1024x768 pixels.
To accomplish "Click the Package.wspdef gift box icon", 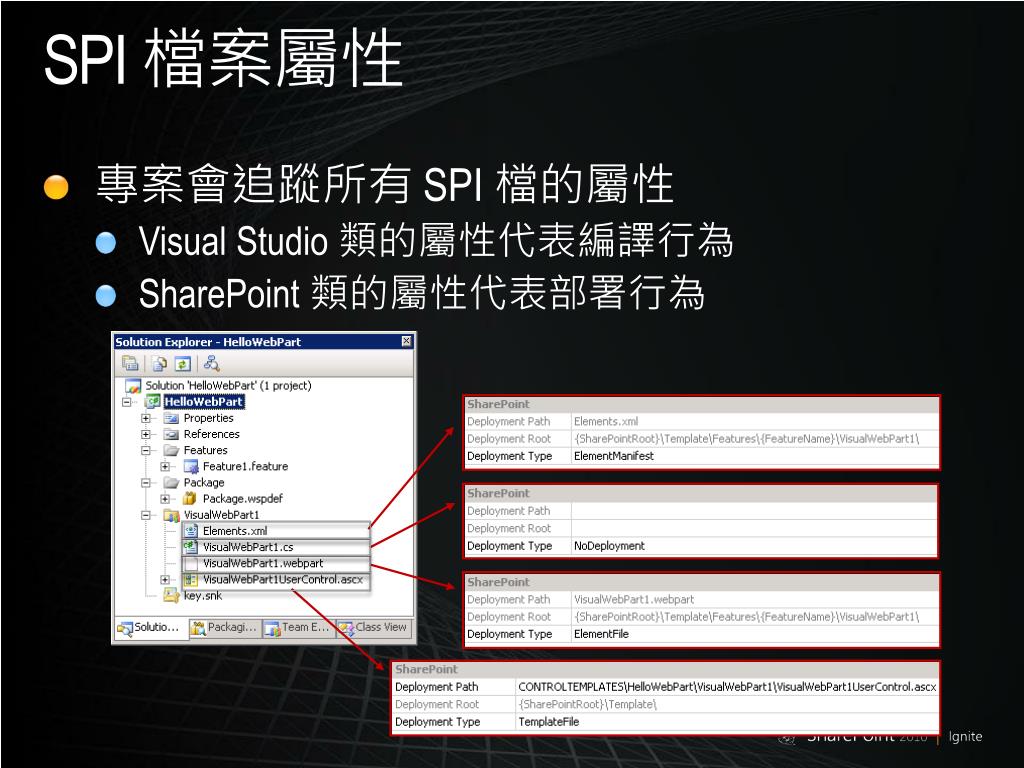I will pyautogui.click(x=190, y=498).
